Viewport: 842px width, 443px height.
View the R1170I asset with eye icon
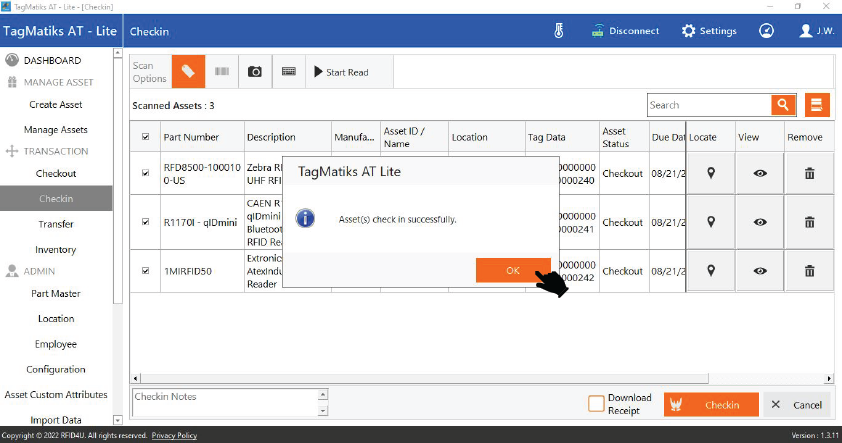760,222
